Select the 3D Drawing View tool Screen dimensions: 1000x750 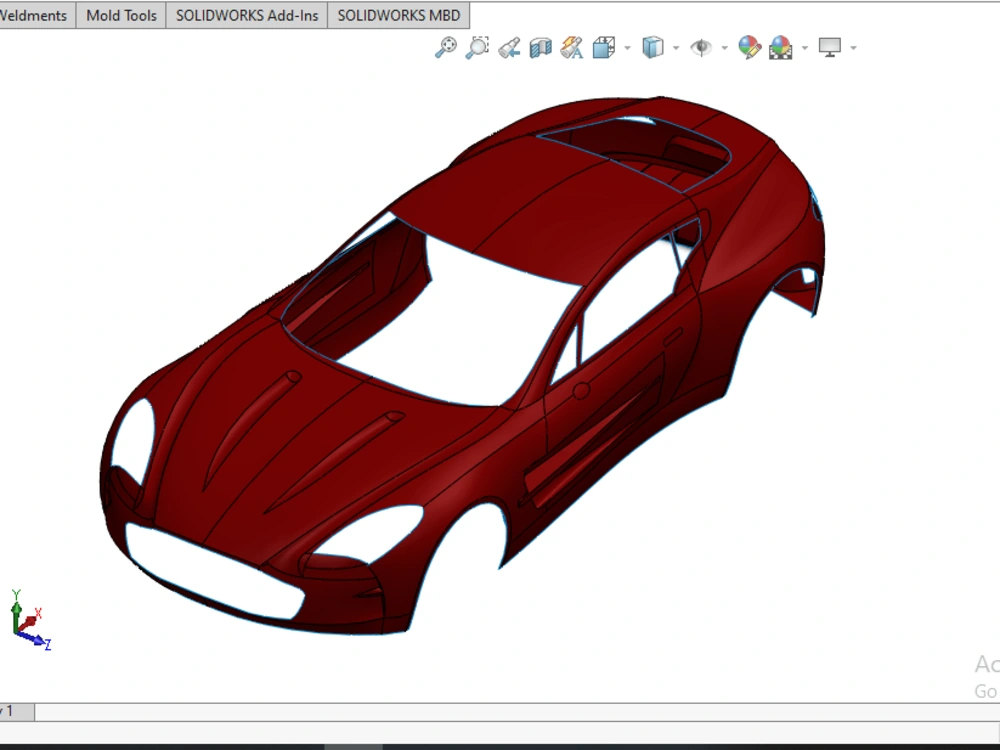571,46
